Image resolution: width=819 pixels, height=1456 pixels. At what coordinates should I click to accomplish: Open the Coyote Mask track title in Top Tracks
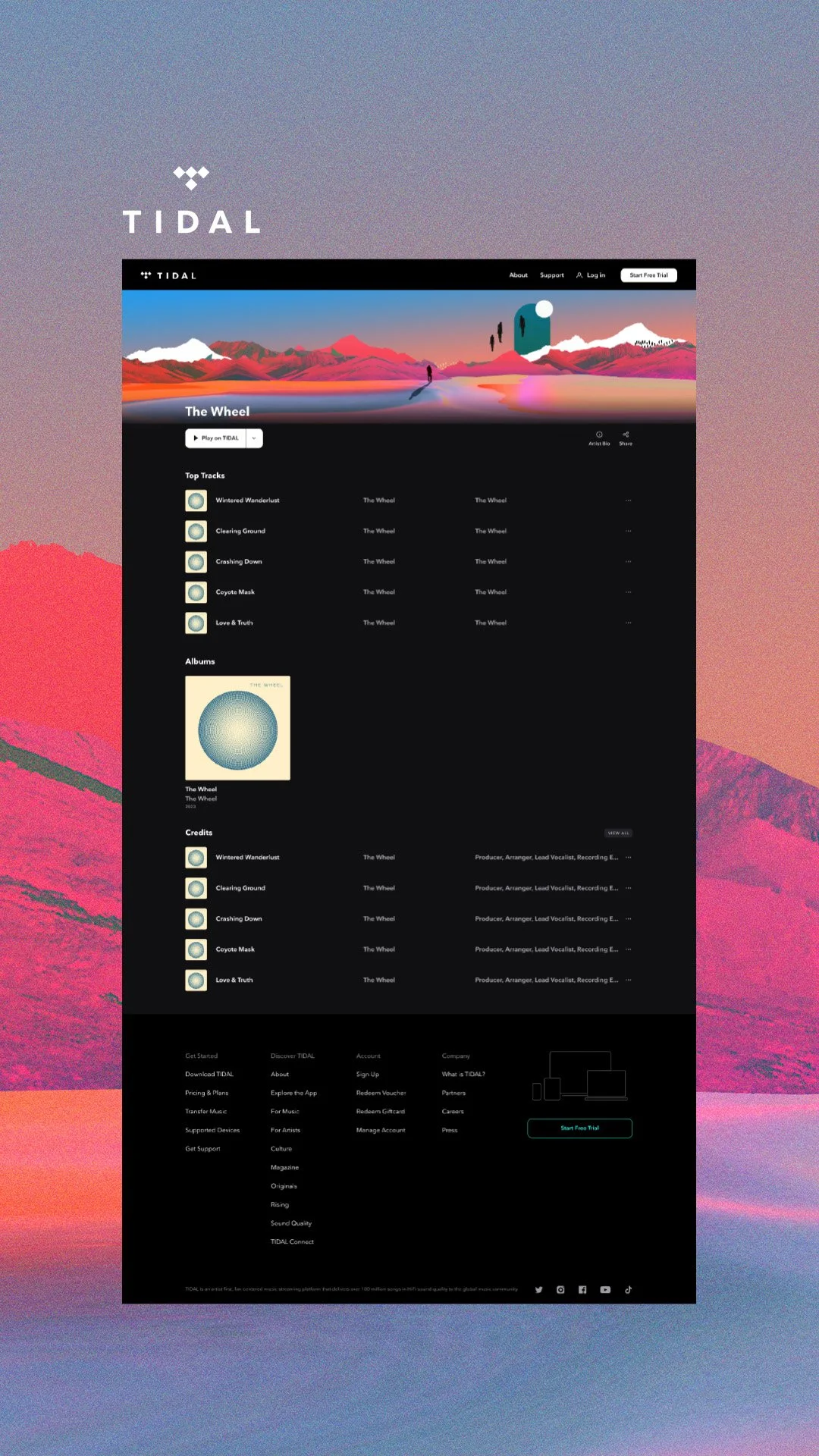tap(235, 592)
